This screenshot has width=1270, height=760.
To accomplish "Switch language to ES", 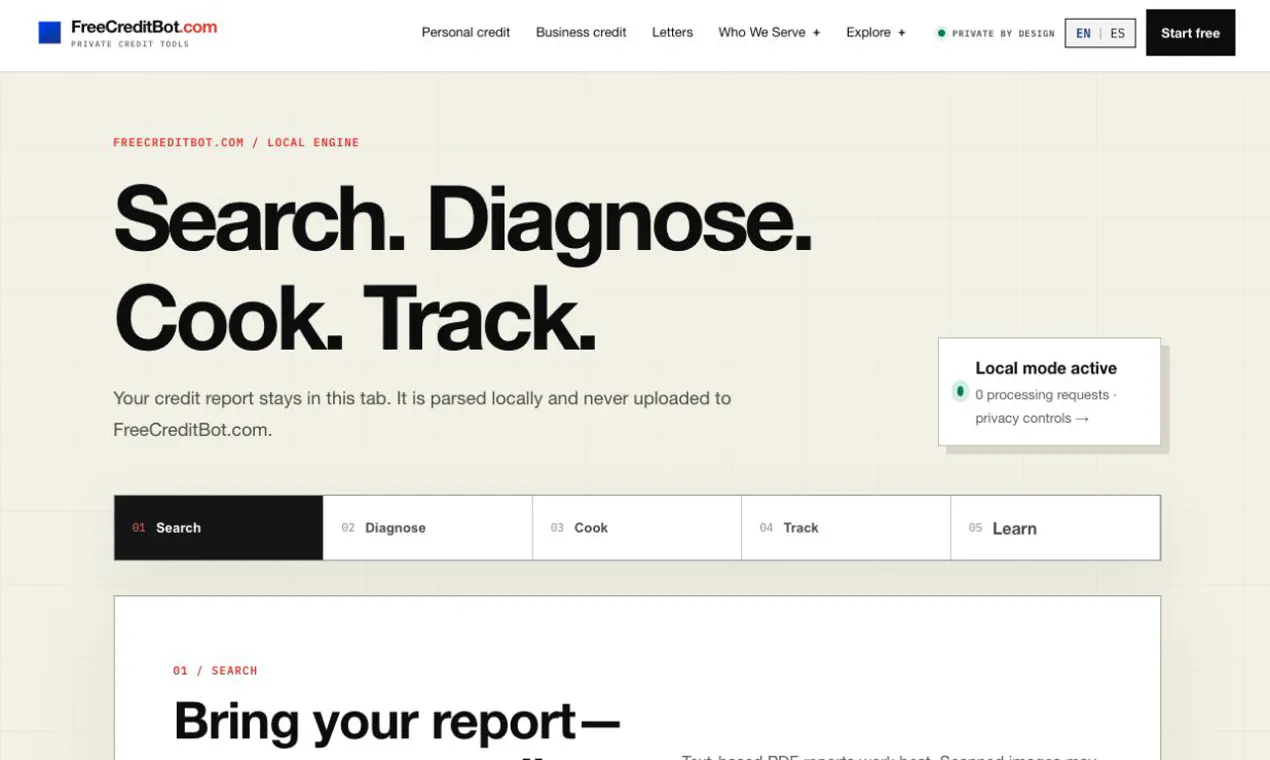I will point(1118,33).
